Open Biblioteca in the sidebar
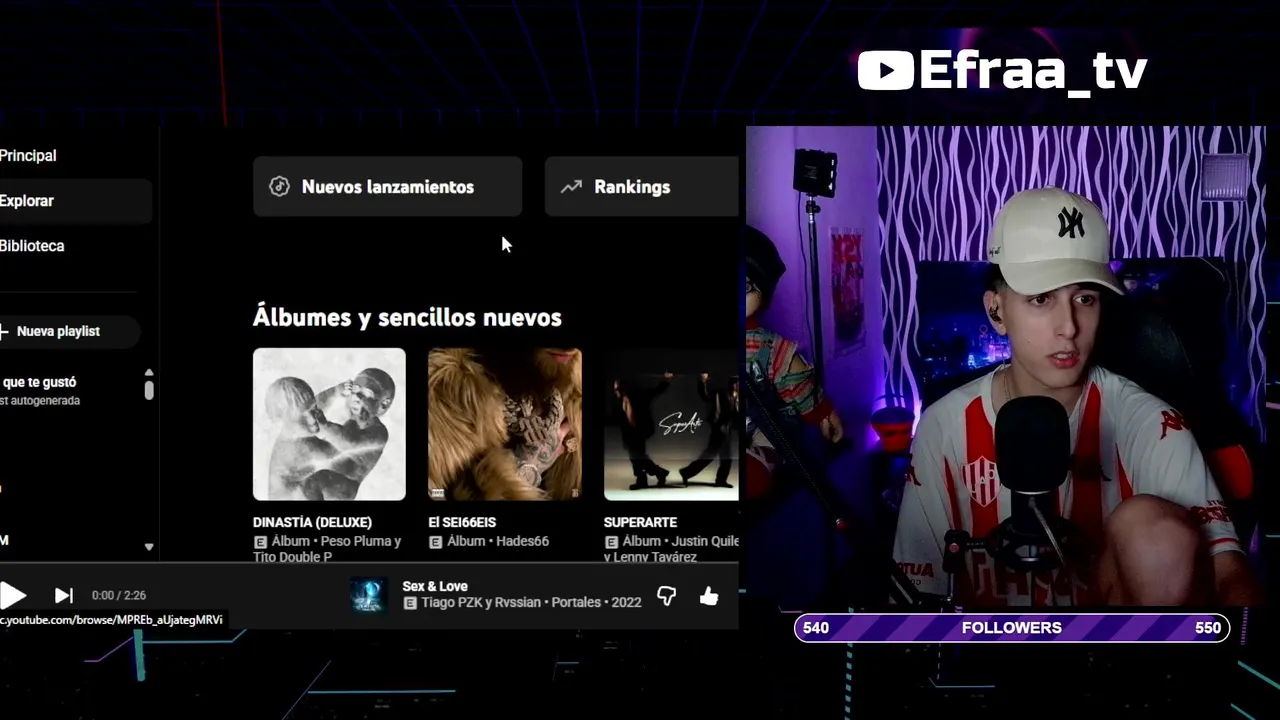Image resolution: width=1280 pixels, height=720 pixels. pos(32,246)
